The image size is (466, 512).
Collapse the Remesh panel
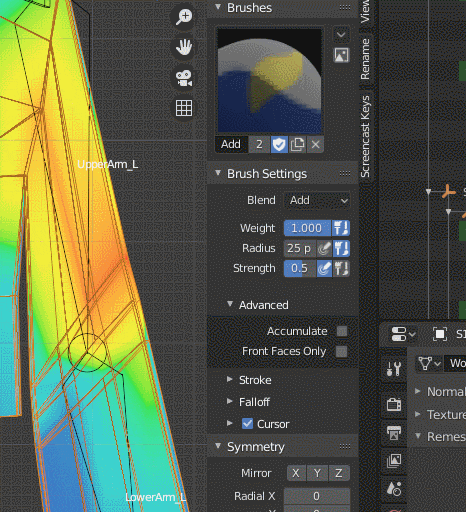417,436
